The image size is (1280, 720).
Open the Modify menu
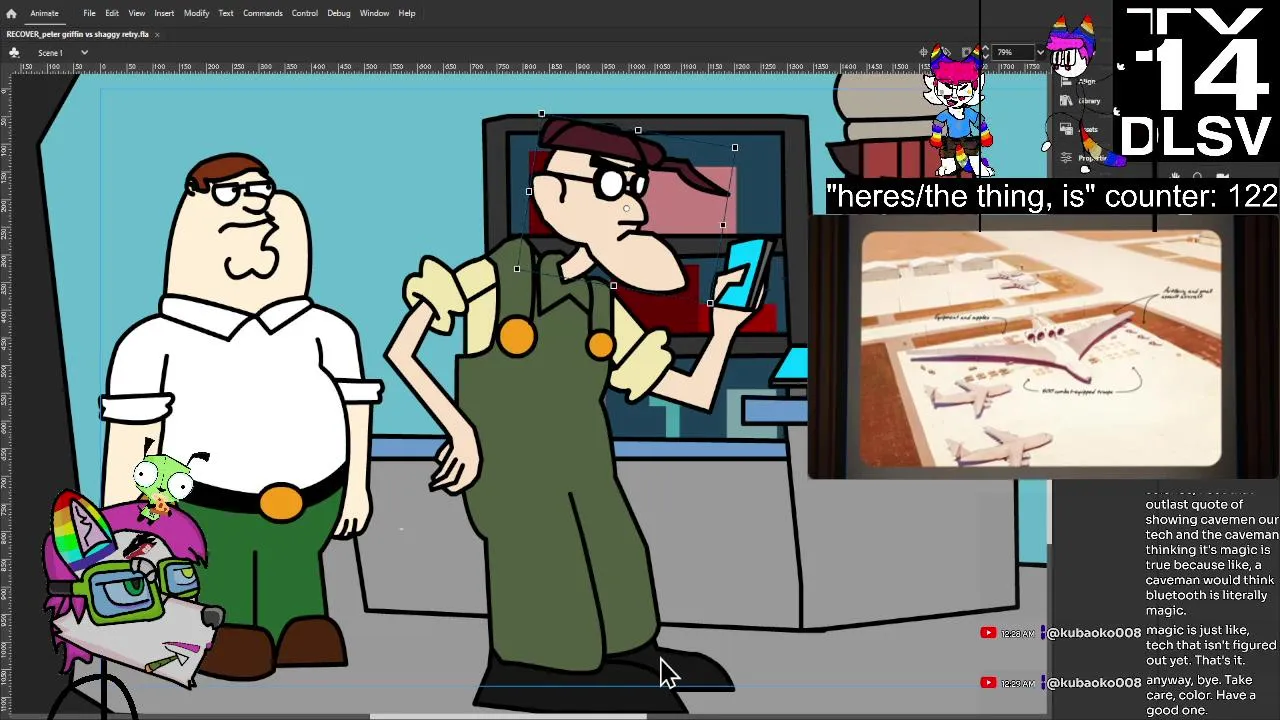click(196, 13)
